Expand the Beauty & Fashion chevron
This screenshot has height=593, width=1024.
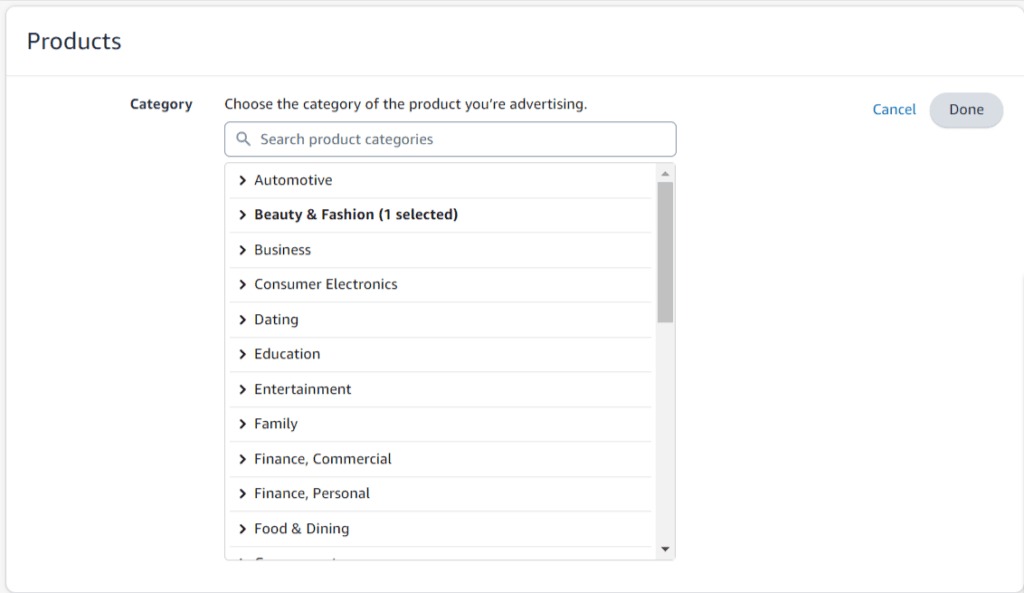click(243, 215)
